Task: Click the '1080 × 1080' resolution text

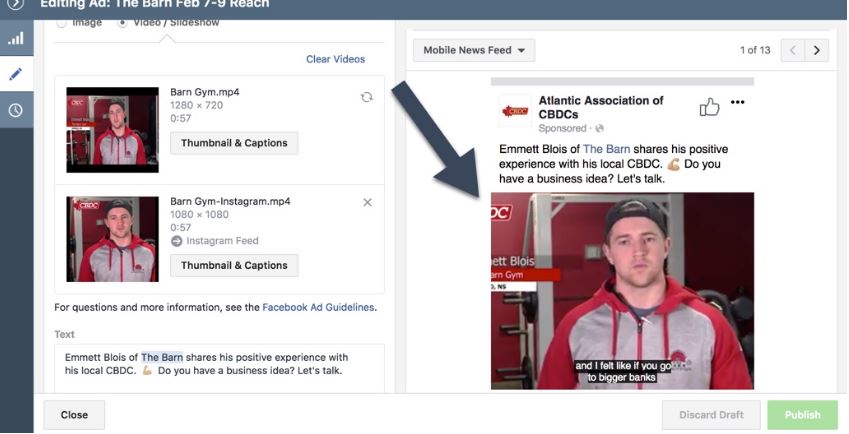Action: 199,215
